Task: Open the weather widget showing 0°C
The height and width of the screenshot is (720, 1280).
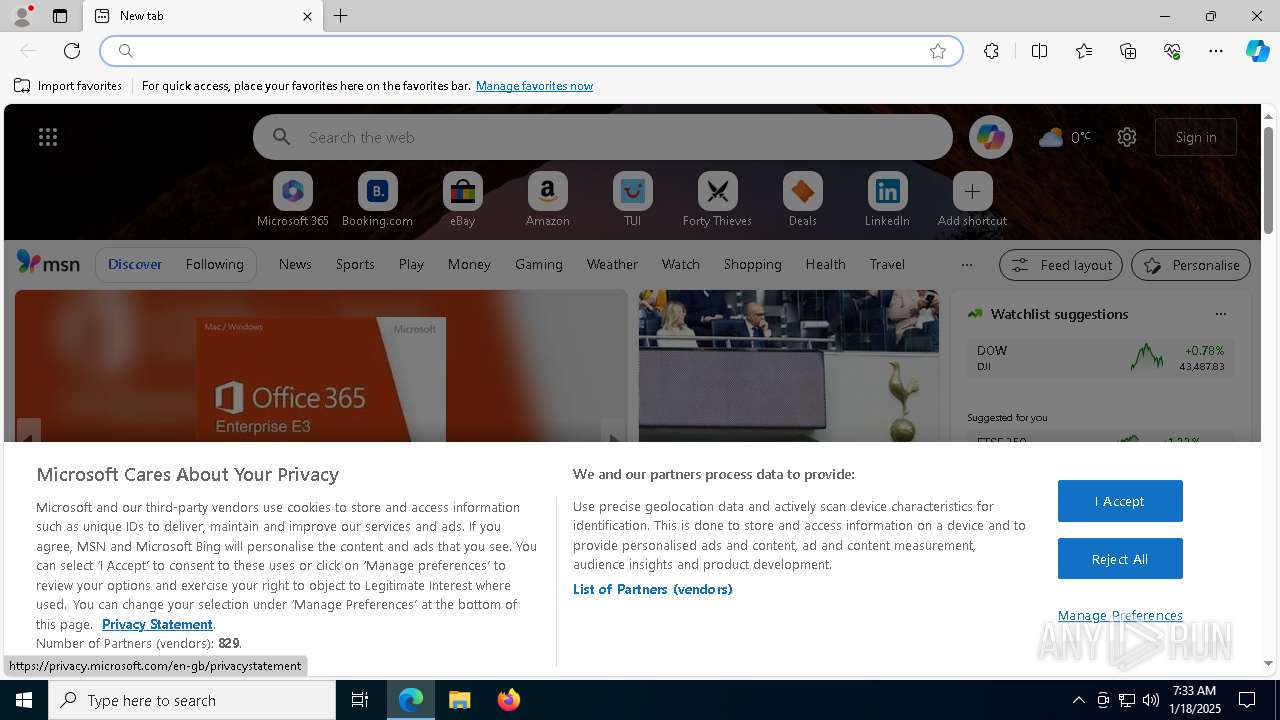Action: (x=1065, y=137)
